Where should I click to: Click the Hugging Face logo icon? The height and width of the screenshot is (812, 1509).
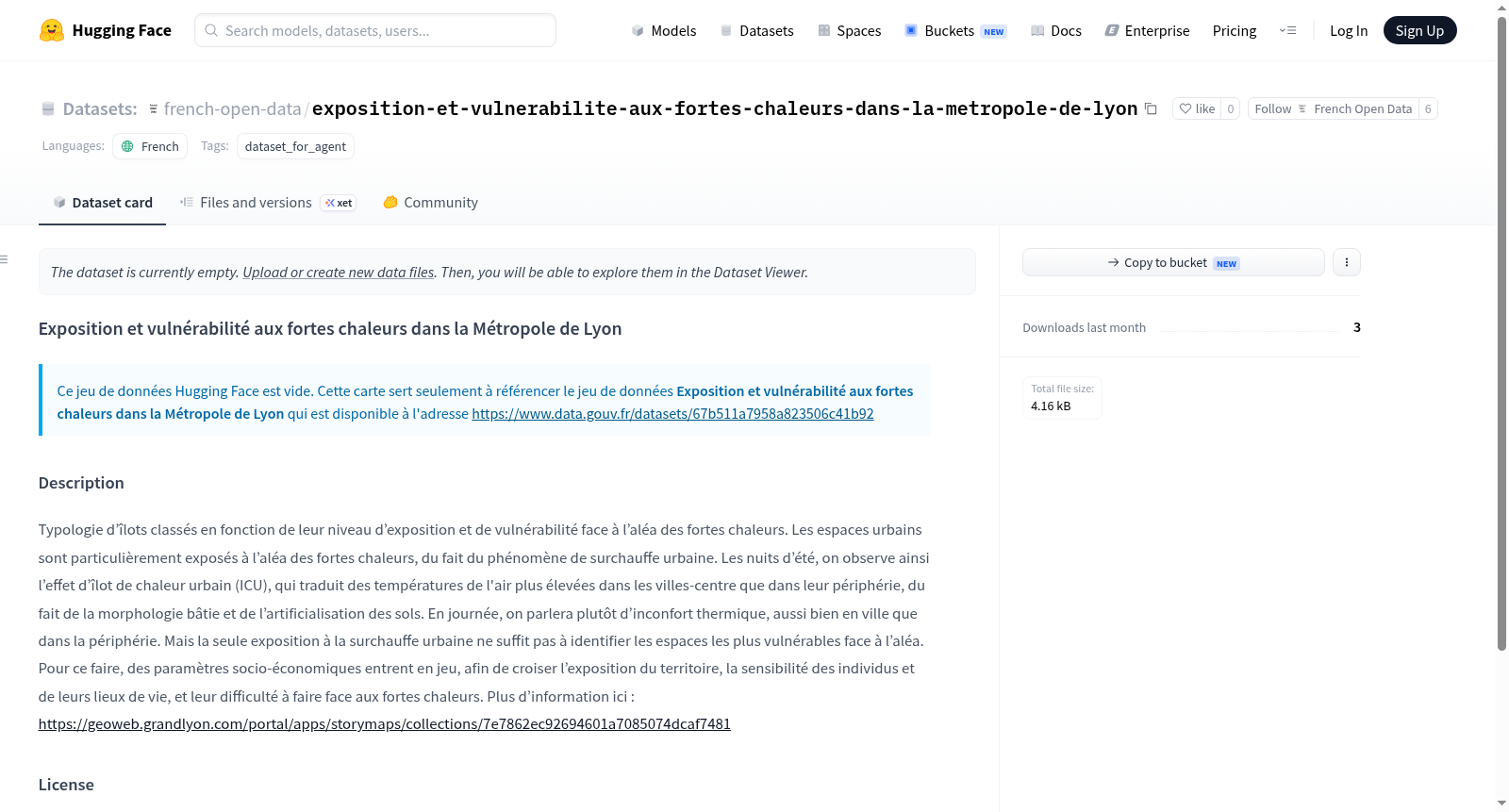click(x=52, y=30)
